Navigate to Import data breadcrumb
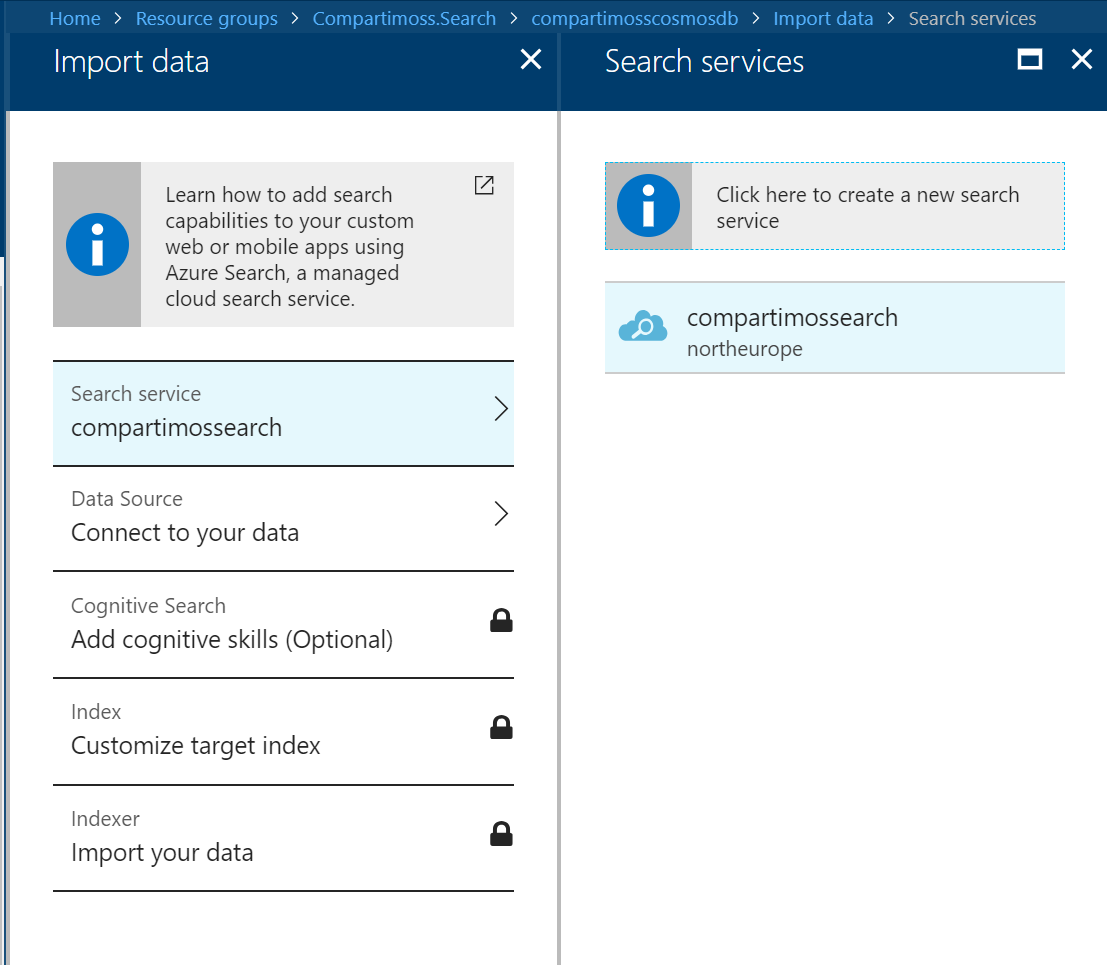The height and width of the screenshot is (965, 1107). pos(823,18)
